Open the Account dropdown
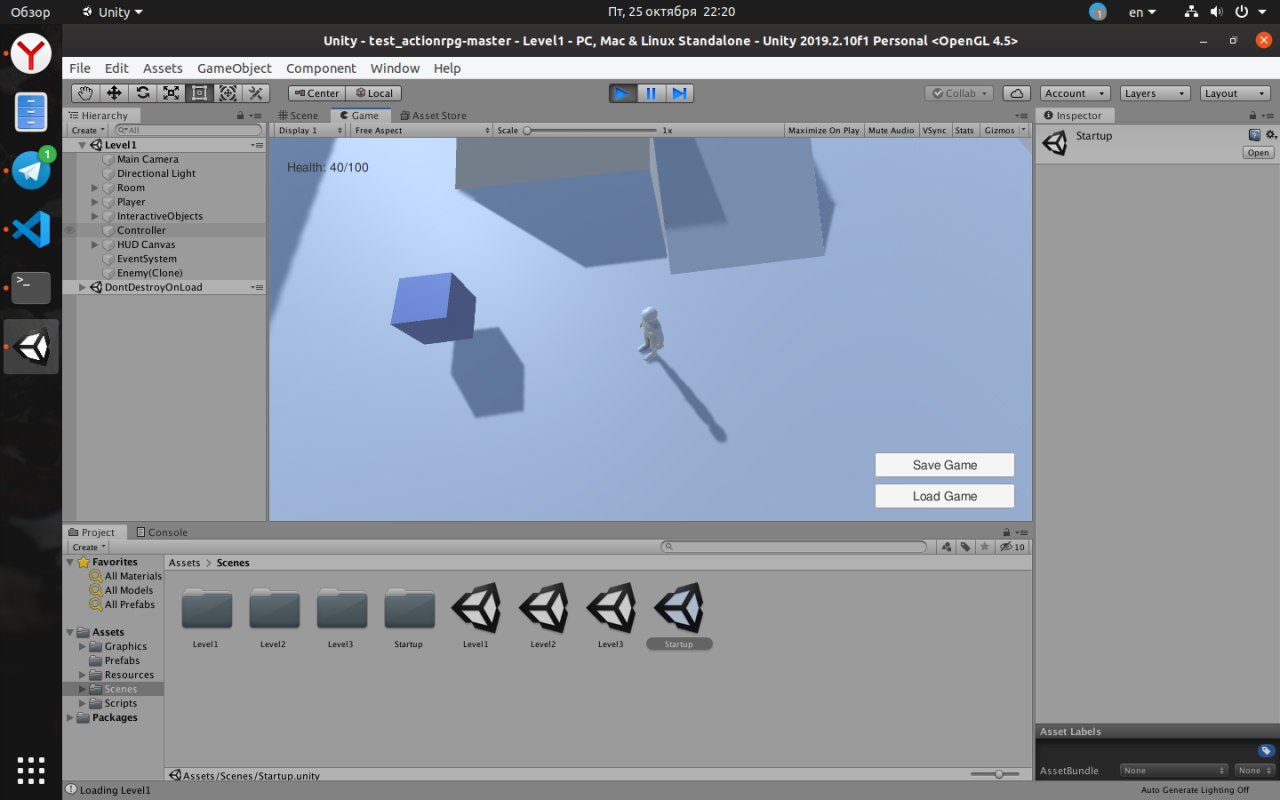The width and height of the screenshot is (1280, 800). click(1075, 93)
